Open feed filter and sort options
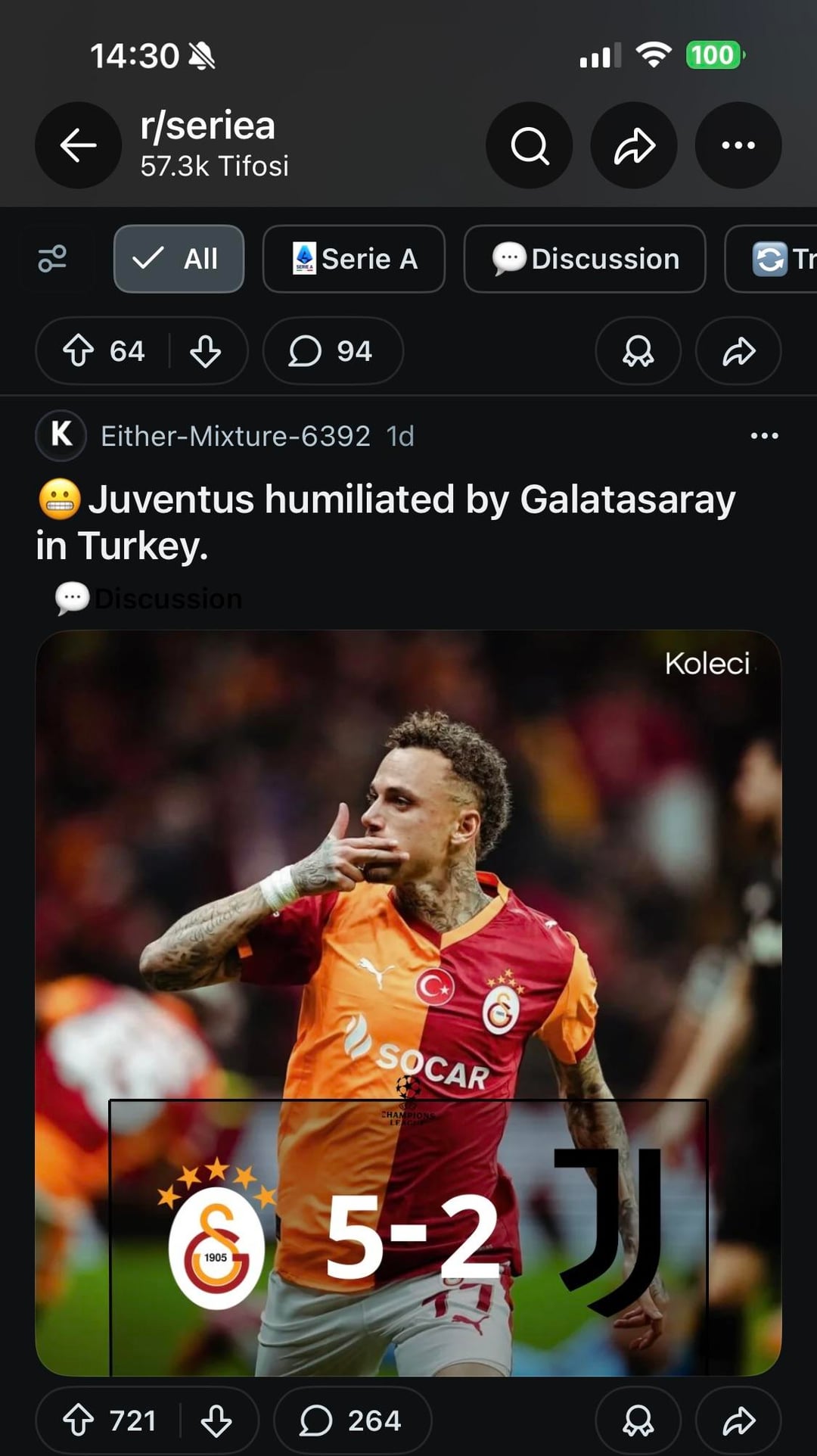817x1456 pixels. coord(53,259)
